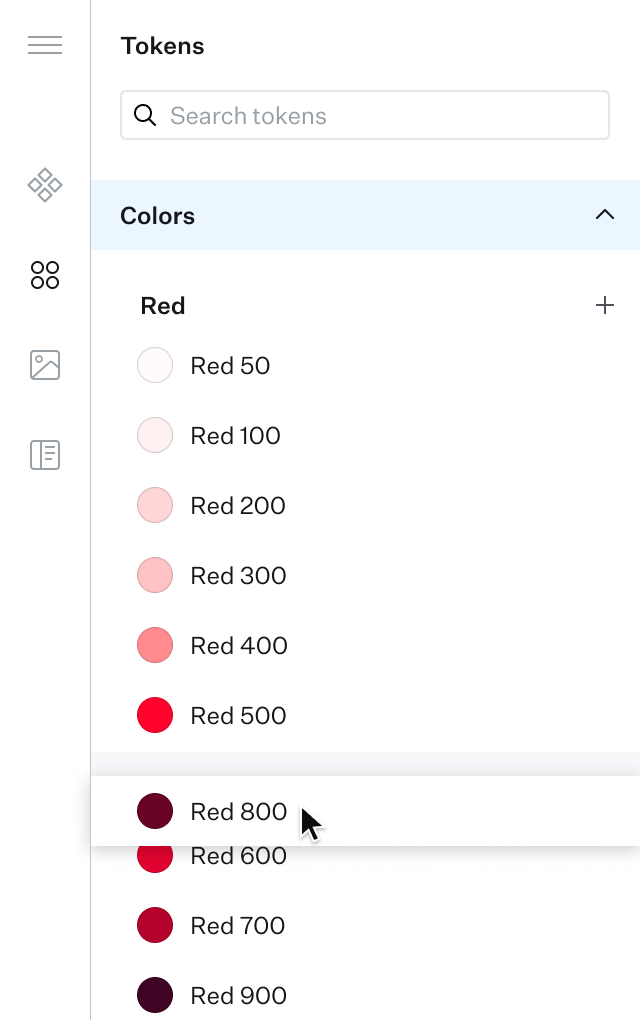This screenshot has width=640, height=1020.
Task: Click the Red 200 token label
Action: (x=238, y=506)
